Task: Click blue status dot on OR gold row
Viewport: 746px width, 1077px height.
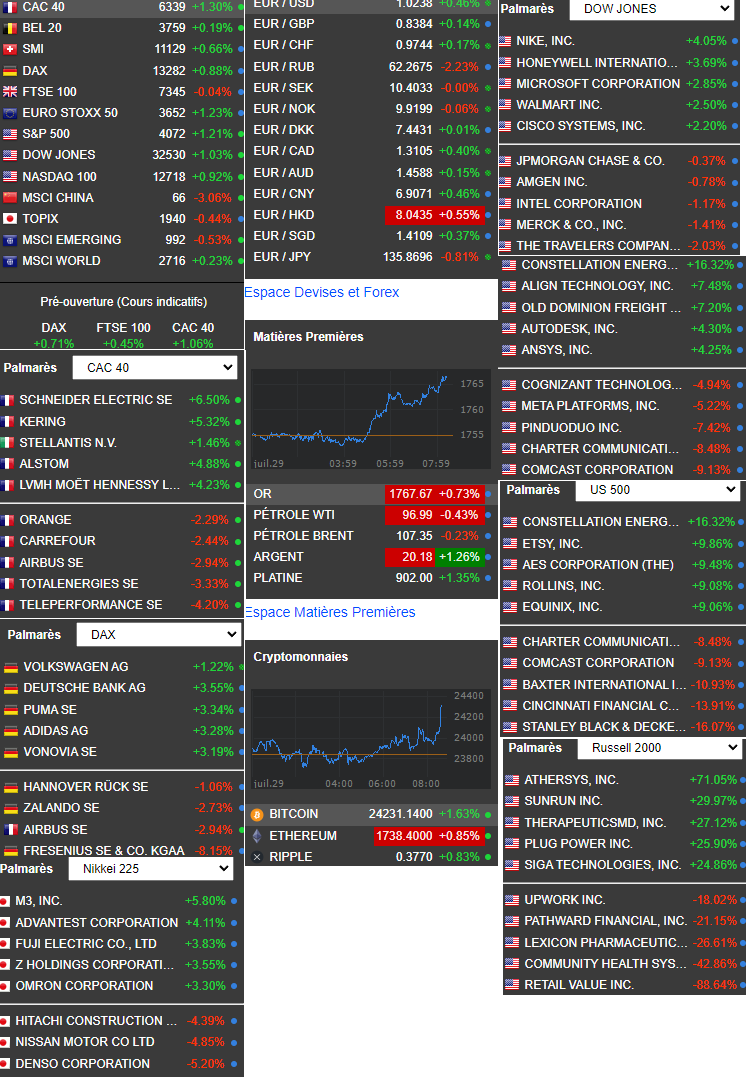Action: [488, 494]
